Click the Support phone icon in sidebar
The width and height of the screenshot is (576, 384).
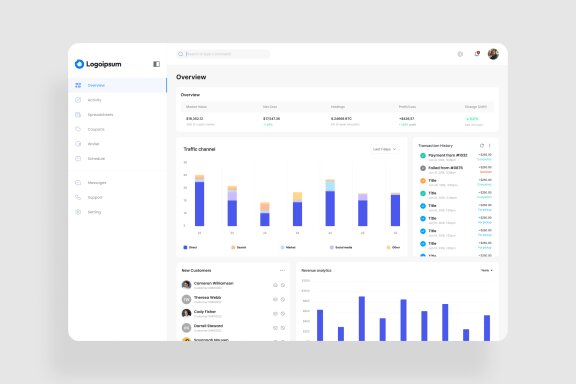click(78, 197)
